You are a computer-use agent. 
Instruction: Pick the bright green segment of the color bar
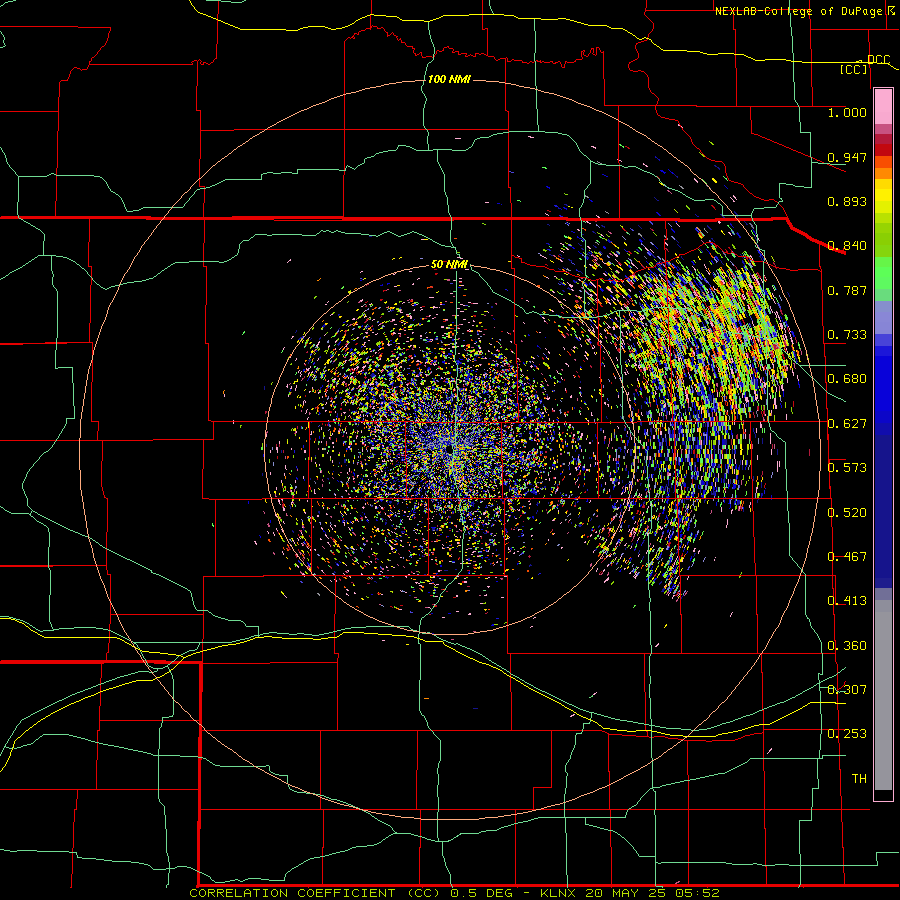[x=883, y=273]
